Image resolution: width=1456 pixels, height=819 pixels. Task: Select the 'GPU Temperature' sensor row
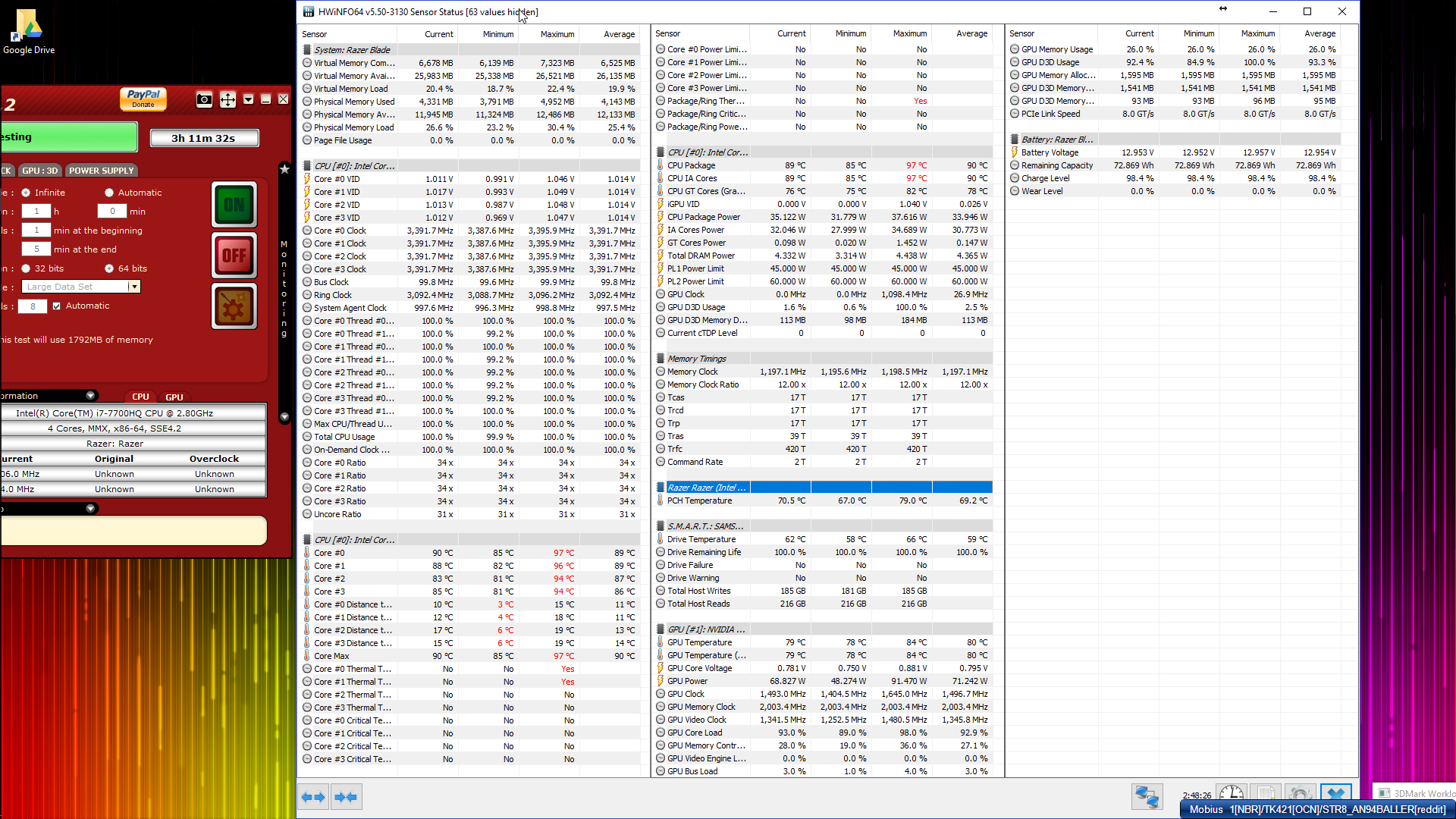[x=824, y=642]
